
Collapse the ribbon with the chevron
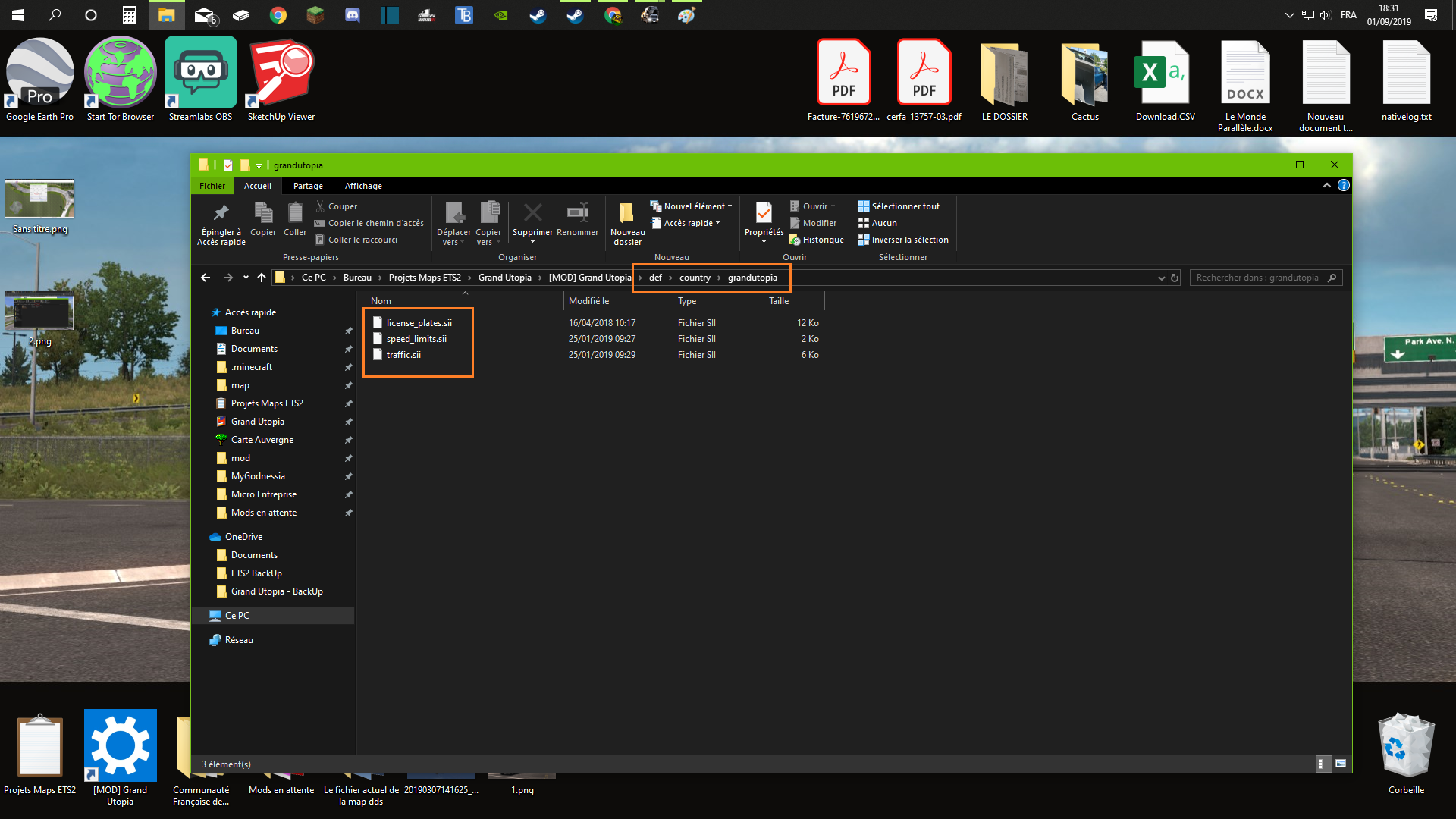pos(1327,186)
